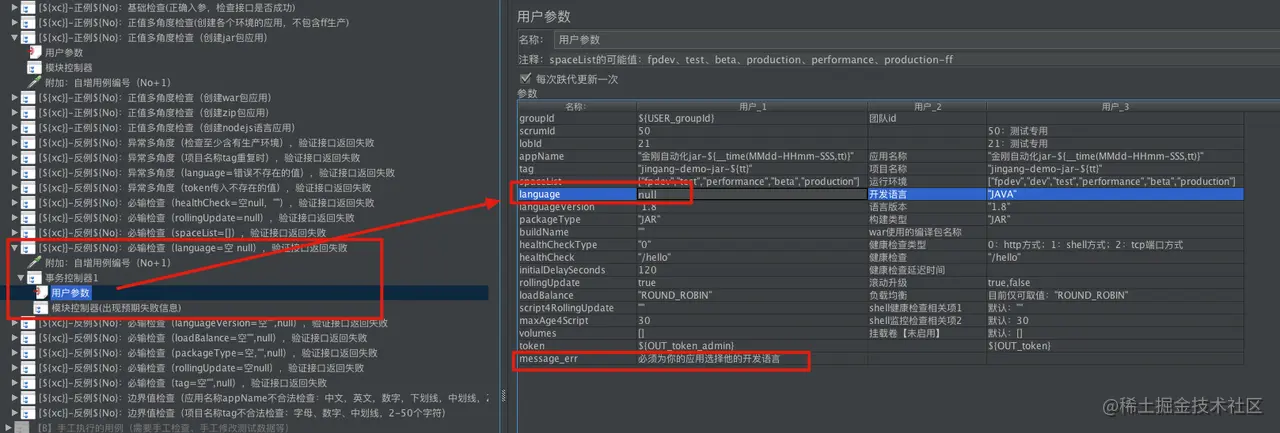Image resolution: width=1280 pixels, height=433 pixels.
Task: Expand the 创建nodejs语言应用 test case node
Action: [x=14, y=128]
